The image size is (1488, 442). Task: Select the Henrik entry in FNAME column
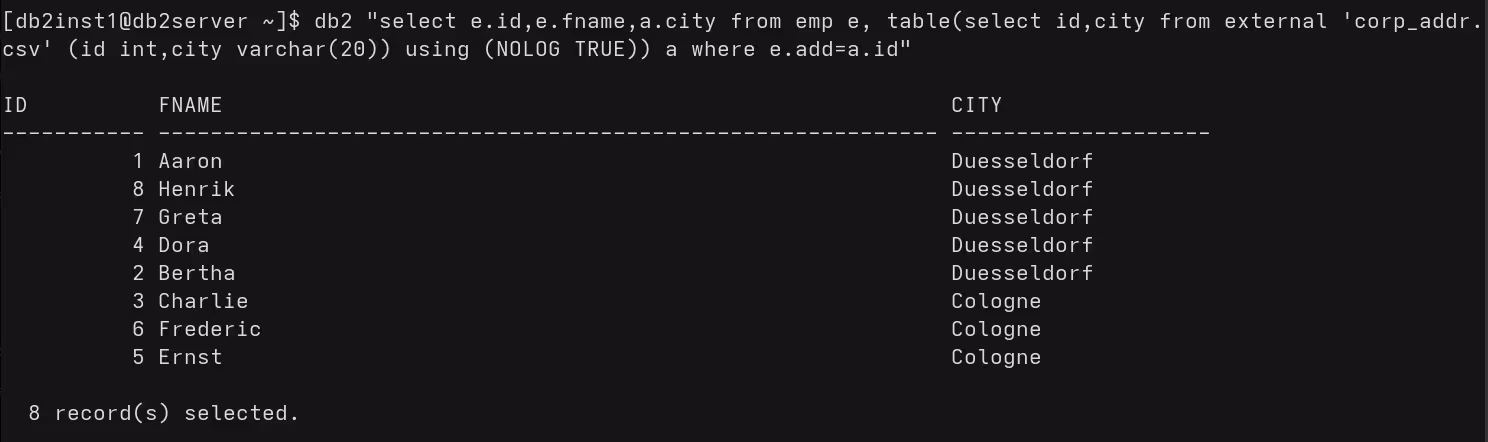(196, 189)
